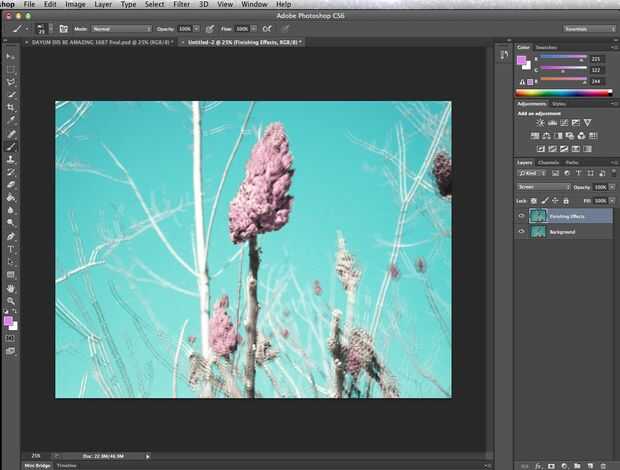Hide the Background layer
The height and width of the screenshot is (470, 620).
[521, 232]
